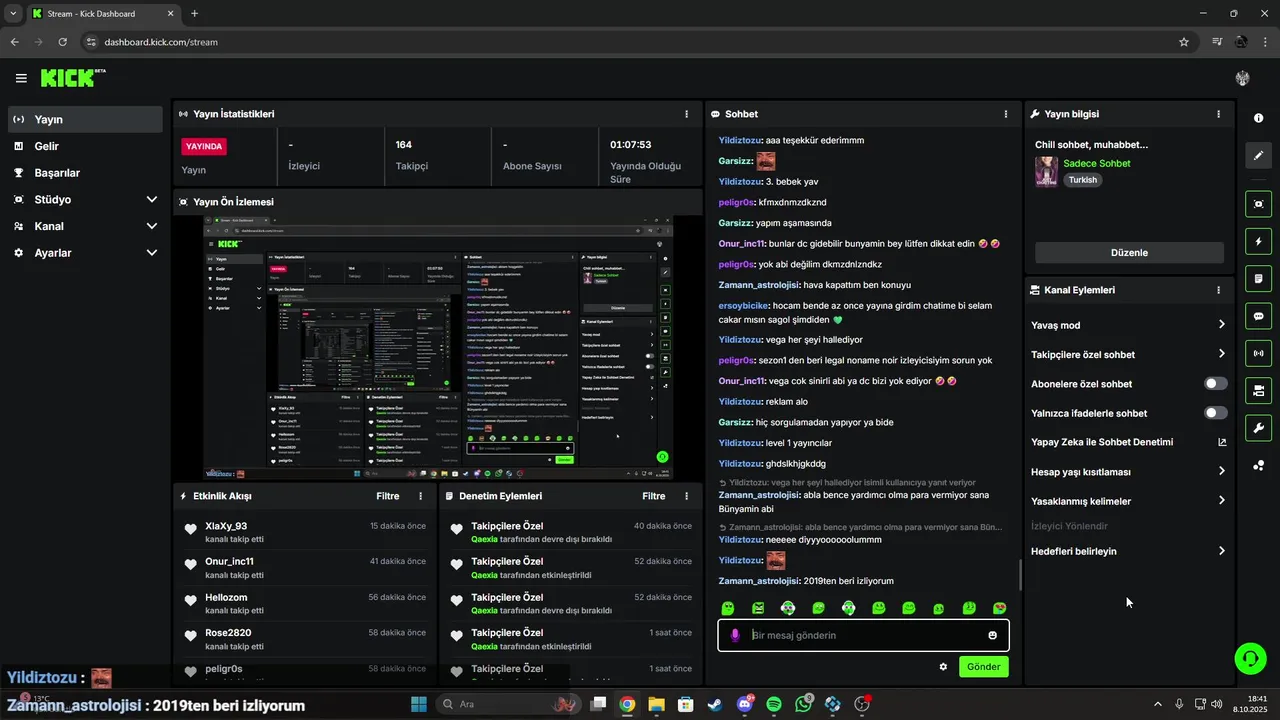Open Hedefleri belirleyin options arrow

click(x=1221, y=551)
